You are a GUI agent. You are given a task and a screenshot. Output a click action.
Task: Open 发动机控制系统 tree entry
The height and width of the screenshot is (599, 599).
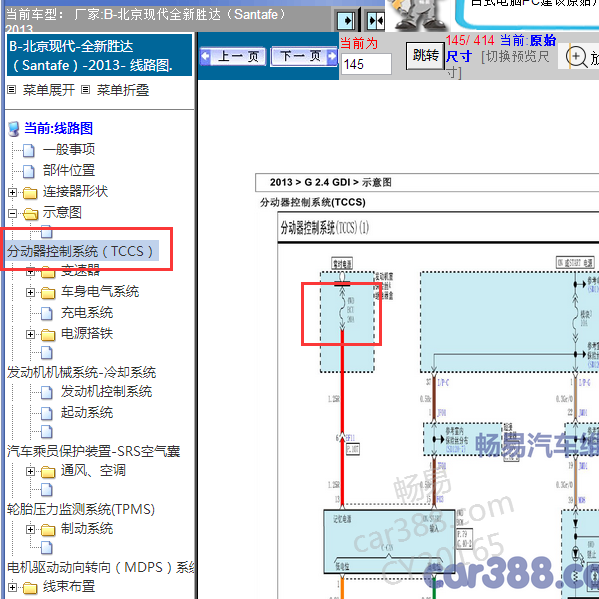coord(107,392)
